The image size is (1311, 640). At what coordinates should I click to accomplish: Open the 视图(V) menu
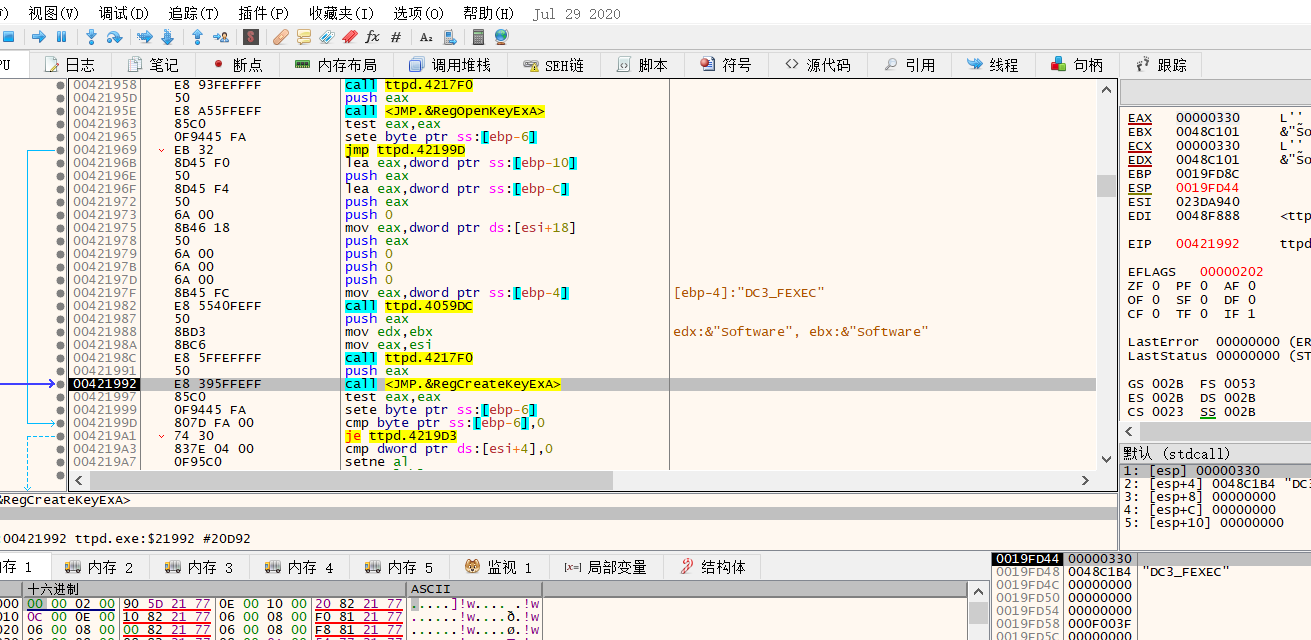[53, 14]
